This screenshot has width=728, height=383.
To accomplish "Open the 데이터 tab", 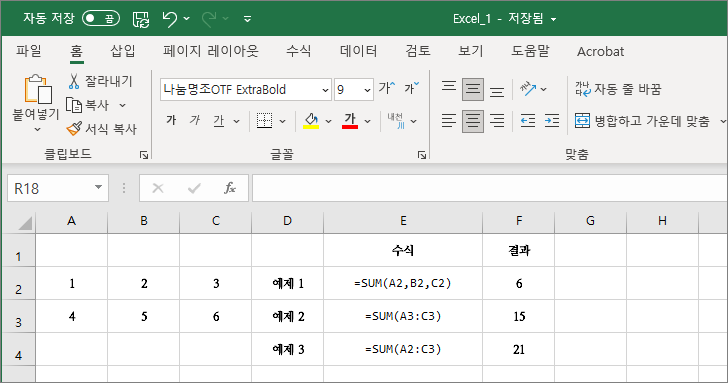I will point(358,51).
